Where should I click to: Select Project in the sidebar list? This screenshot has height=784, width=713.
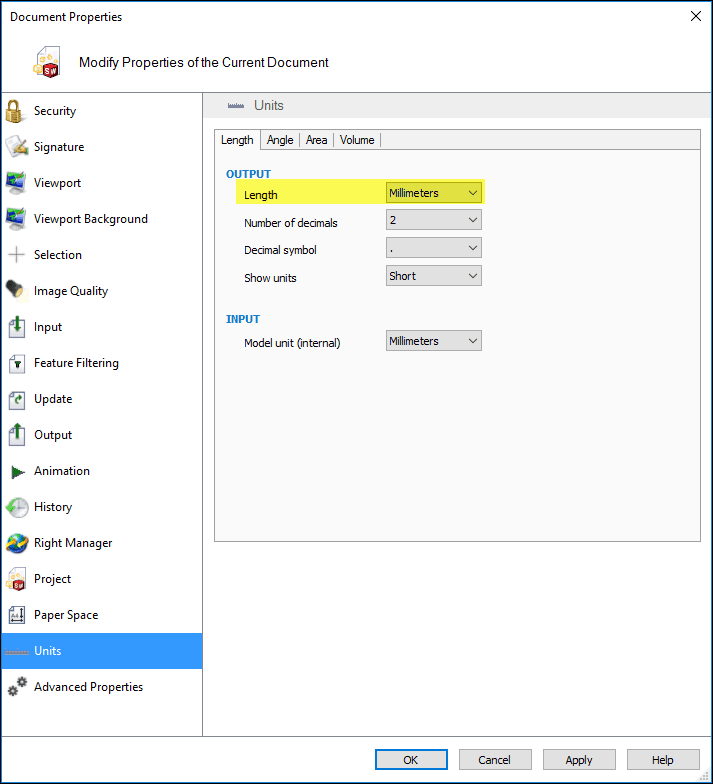coord(53,579)
